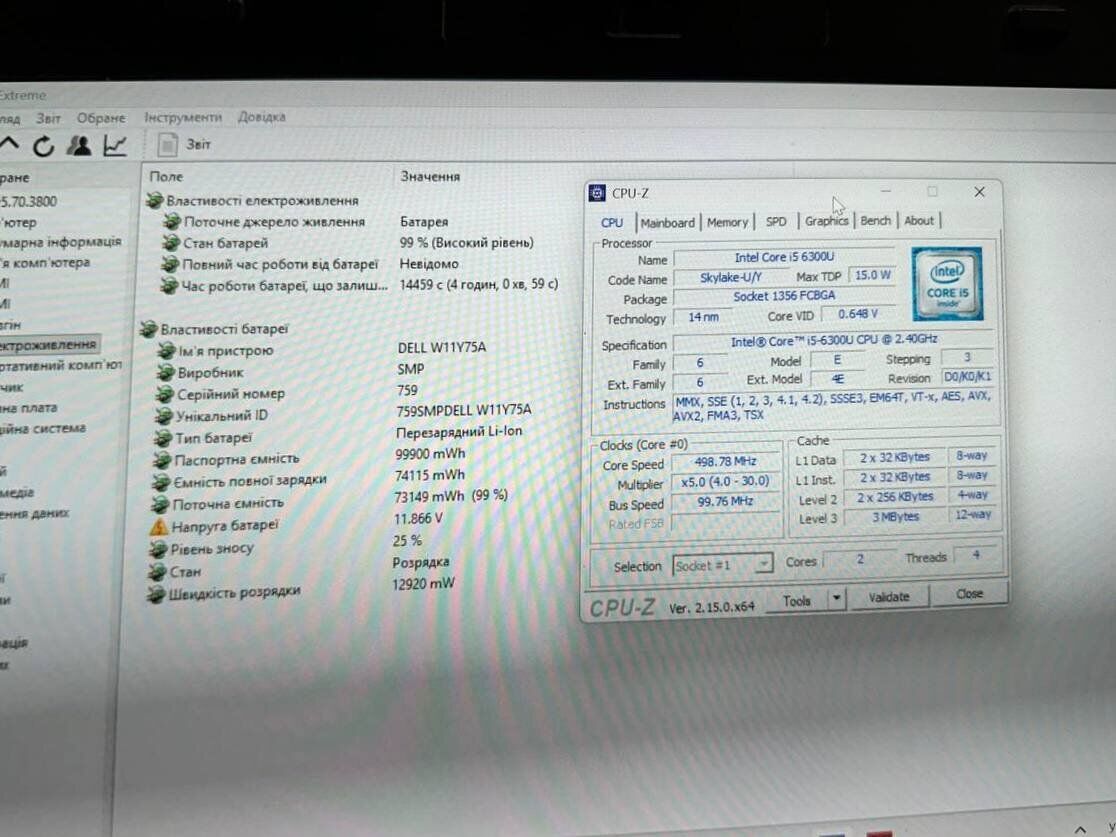Open the Інструменти menu

[182, 117]
